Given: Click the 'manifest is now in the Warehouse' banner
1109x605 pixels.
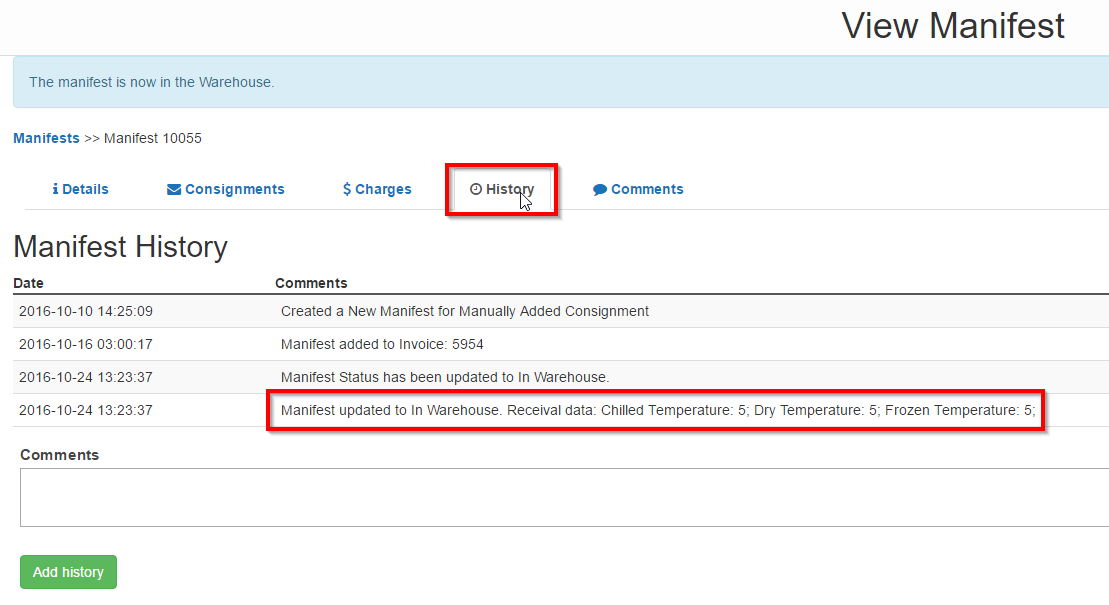Looking at the screenshot, I should pyautogui.click(x=151, y=82).
